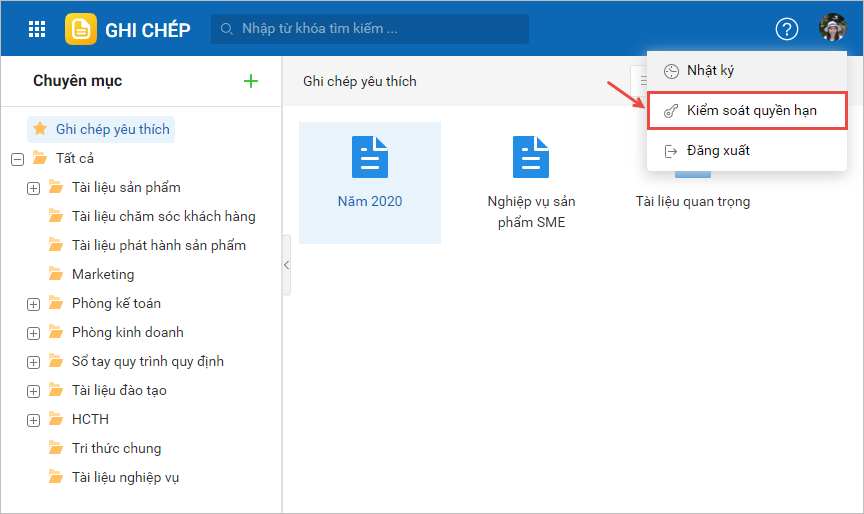Click the search keyword input field
The width and height of the screenshot is (864, 514).
coord(380,29)
